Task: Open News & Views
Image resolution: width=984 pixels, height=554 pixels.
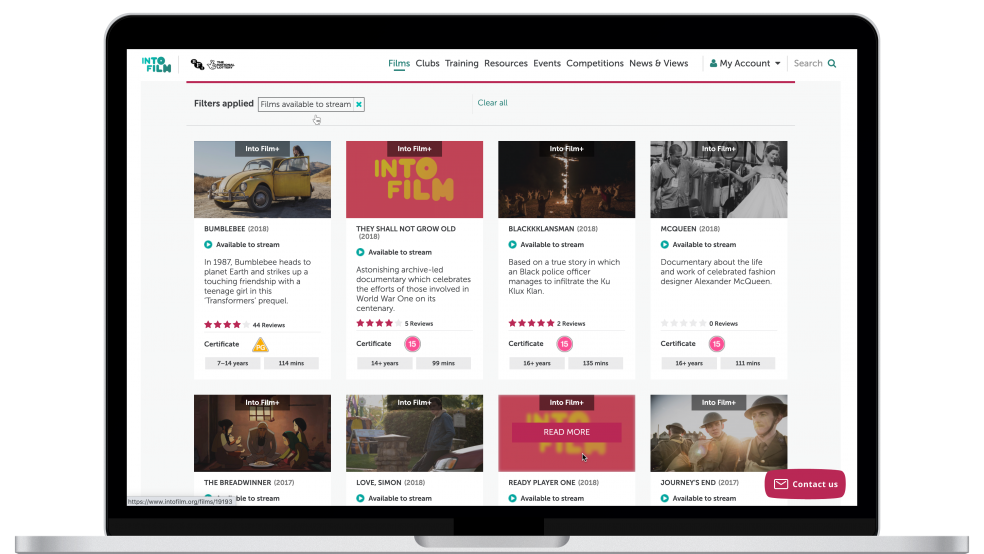Action: (x=658, y=63)
